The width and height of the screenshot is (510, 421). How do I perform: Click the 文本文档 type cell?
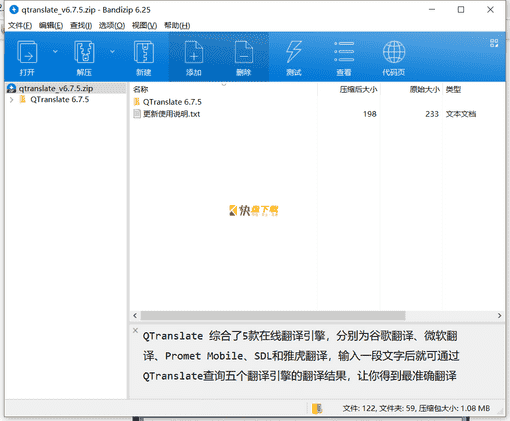461,114
